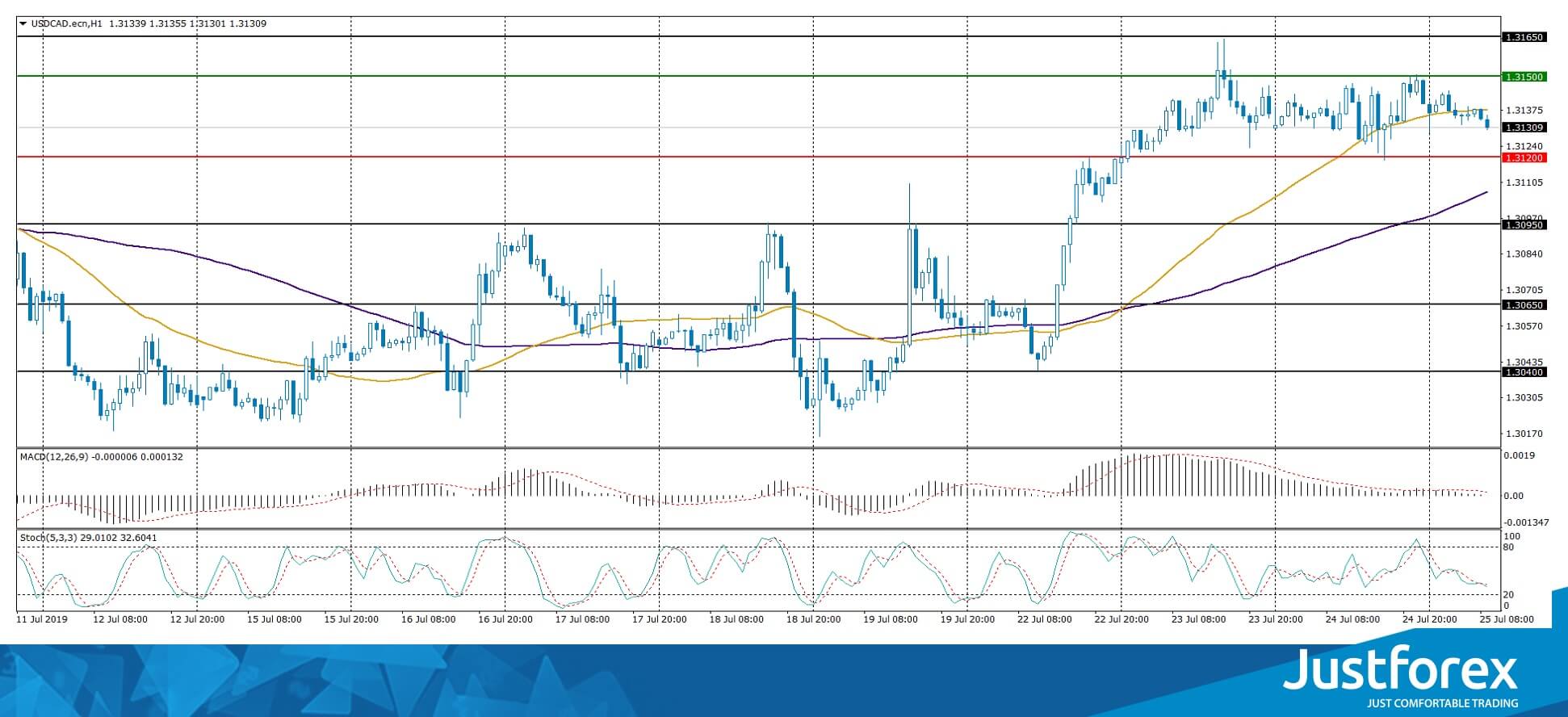Image resolution: width=1568 pixels, height=717 pixels.
Task: Click the 15 Jul 20:00 time label
Action: (x=351, y=619)
